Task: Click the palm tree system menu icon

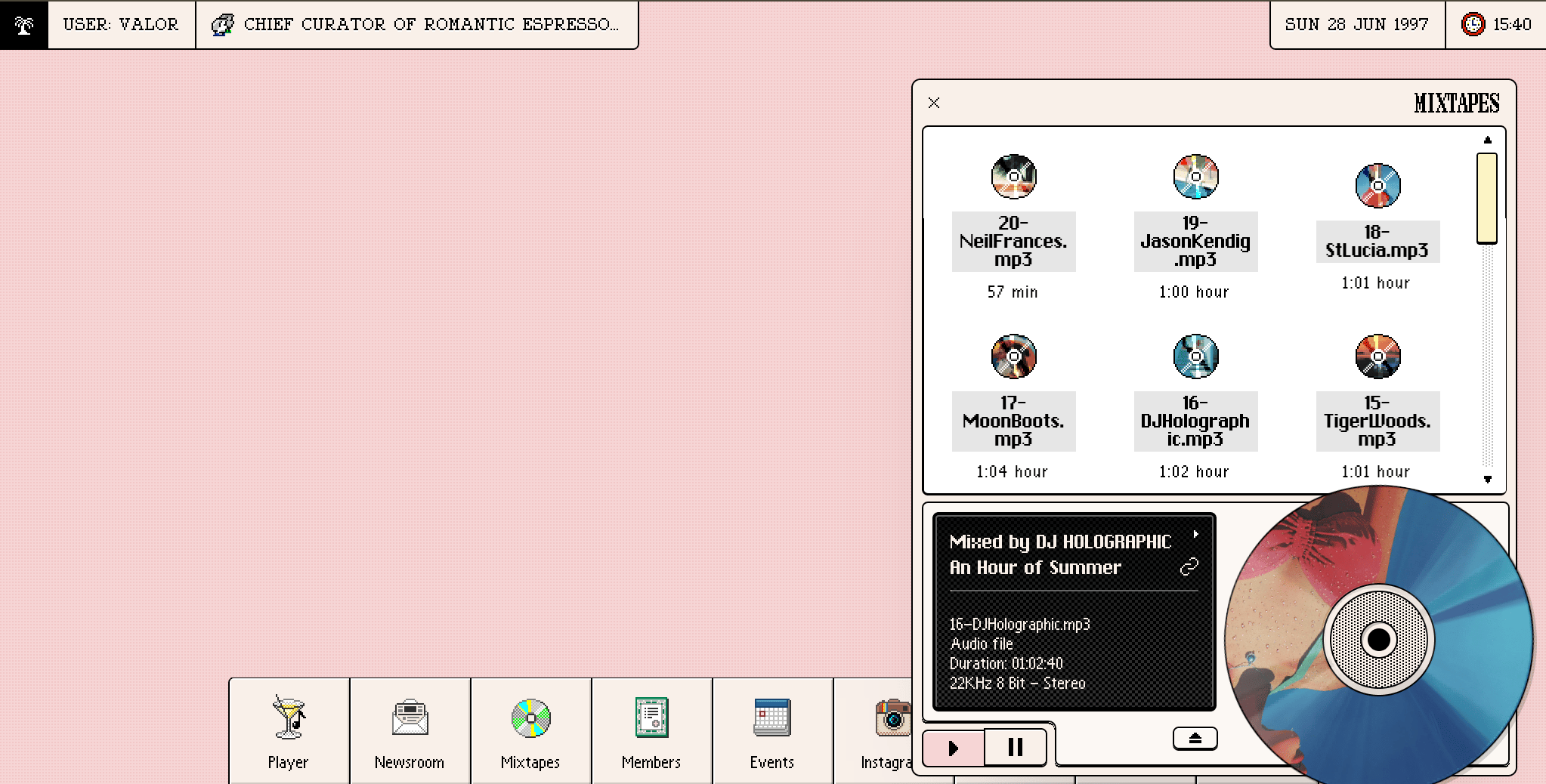Action: [24, 25]
